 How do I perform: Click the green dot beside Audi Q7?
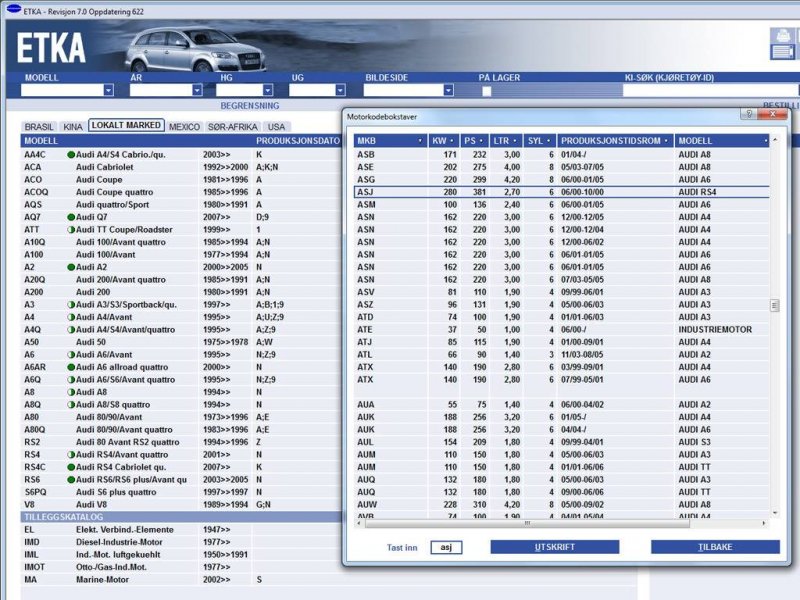click(71, 217)
